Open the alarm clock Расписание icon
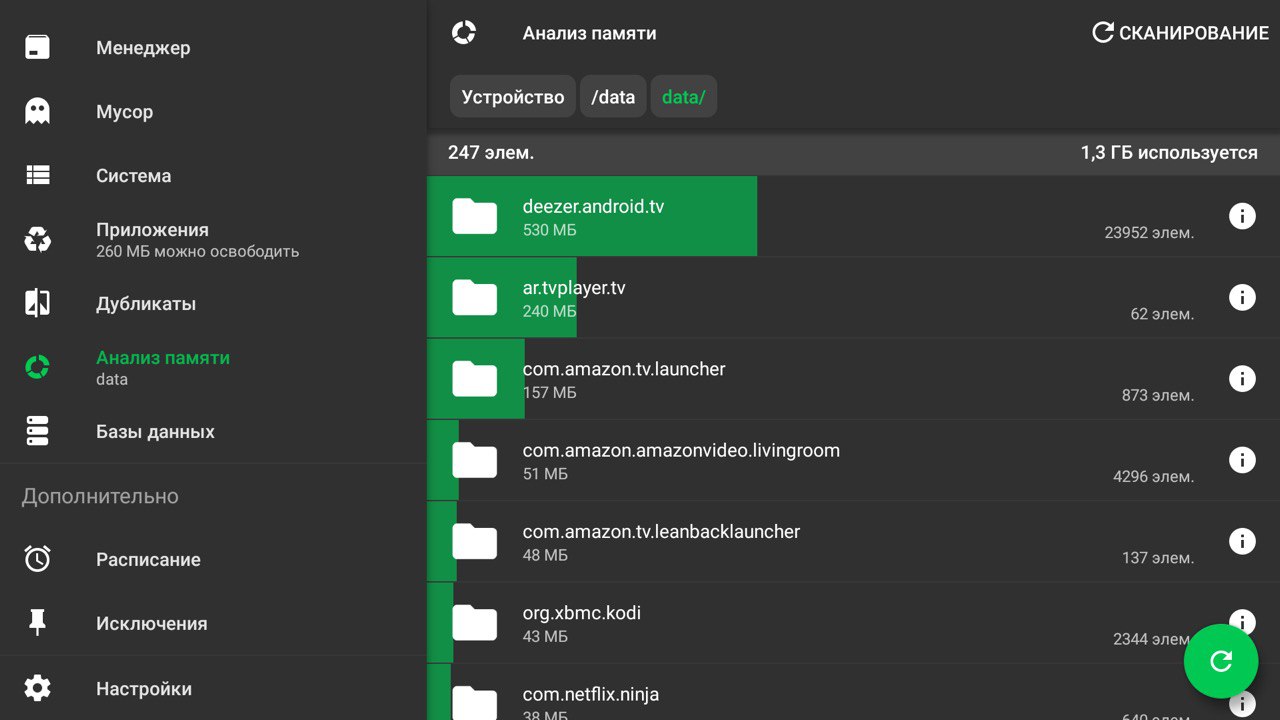The image size is (1280, 720). (37, 559)
